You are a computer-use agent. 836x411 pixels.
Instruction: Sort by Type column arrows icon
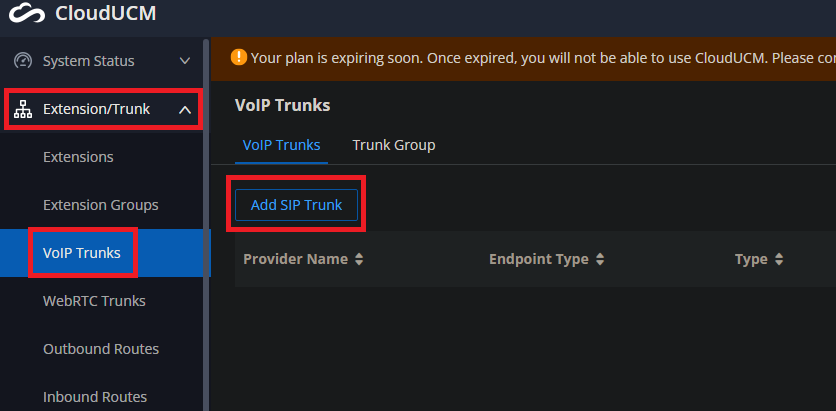pos(779,260)
